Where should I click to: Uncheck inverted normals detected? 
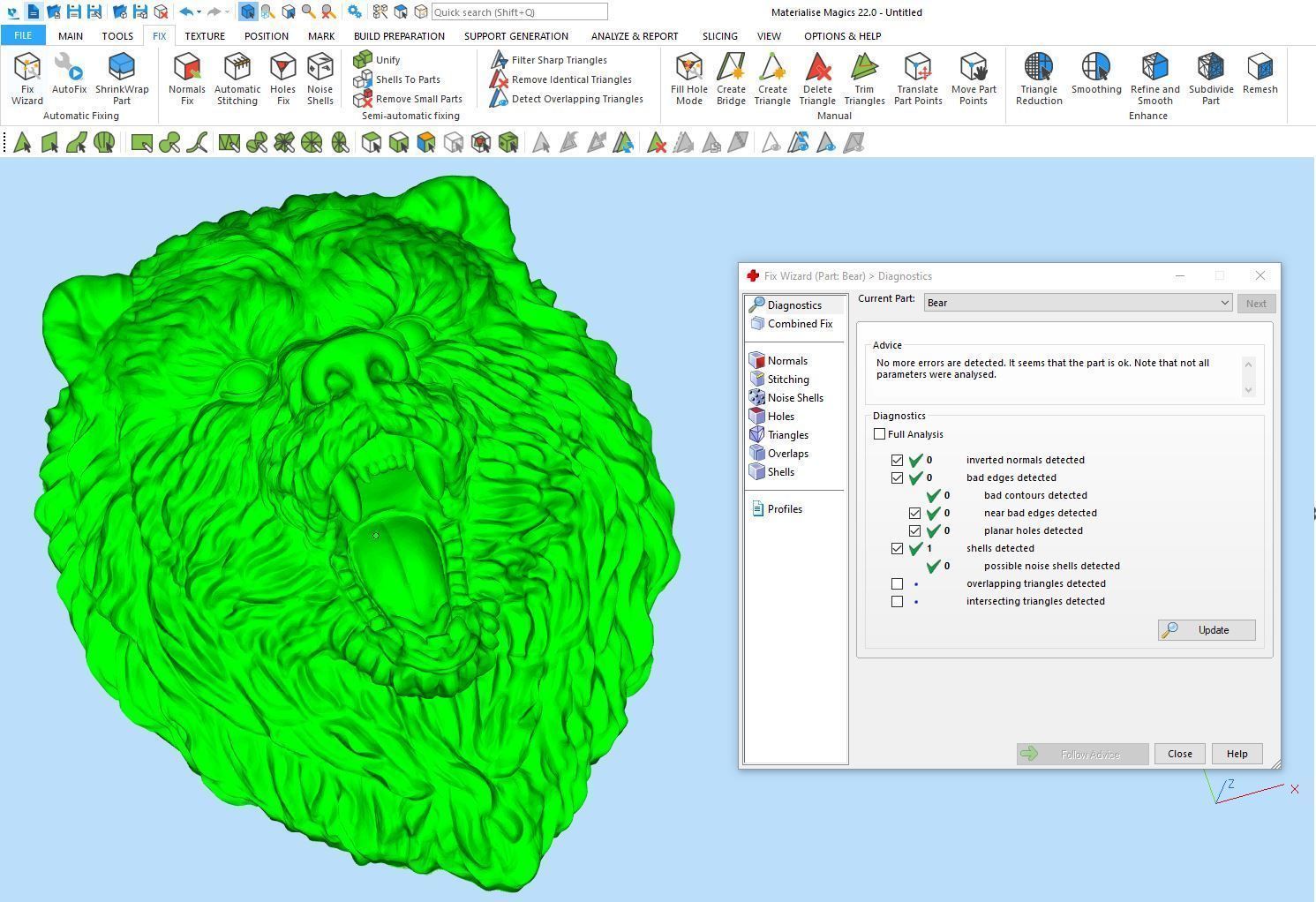tap(898, 460)
